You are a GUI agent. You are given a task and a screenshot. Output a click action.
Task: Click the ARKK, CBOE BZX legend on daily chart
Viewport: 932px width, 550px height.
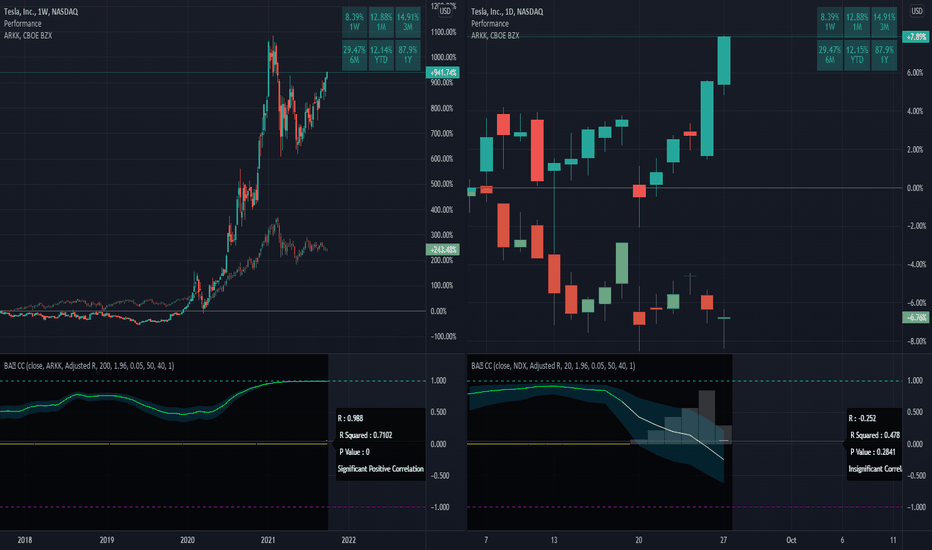[495, 35]
